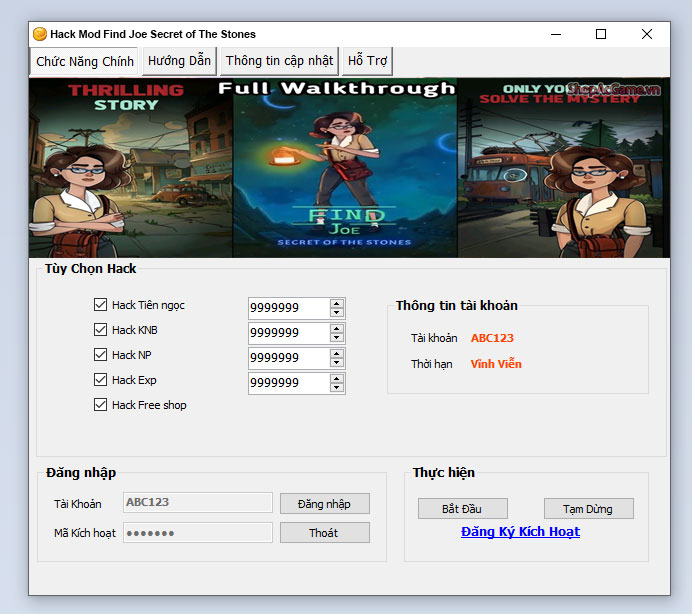The height and width of the screenshot is (616, 693).
Task: Switch to Chức Năng Chính tab
Action: tap(84, 61)
